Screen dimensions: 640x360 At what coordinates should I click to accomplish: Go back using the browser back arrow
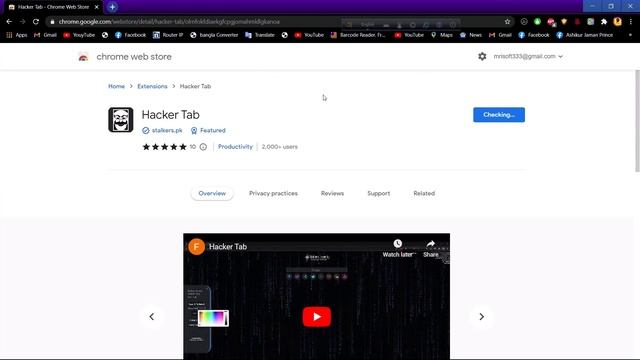9,22
